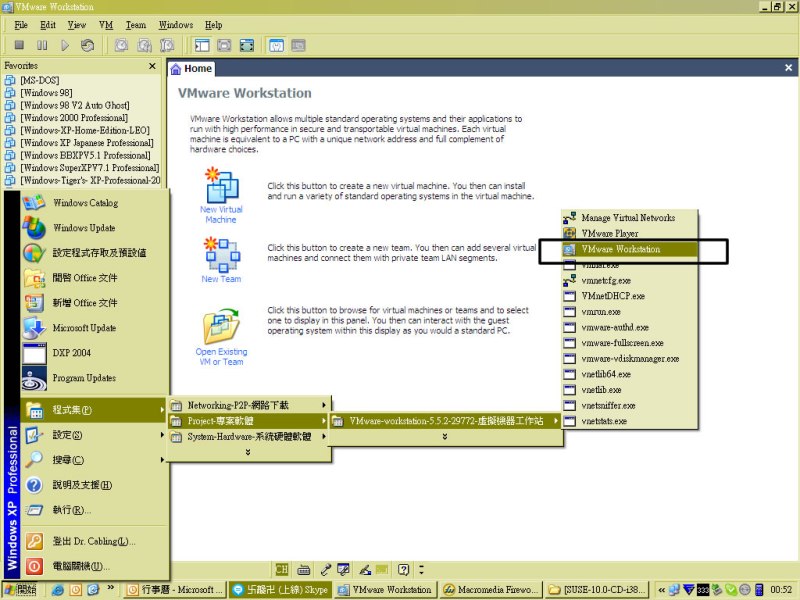This screenshot has height=600, width=800.
Task: Click the Power Off stop toolbar icon
Action: tap(19, 45)
